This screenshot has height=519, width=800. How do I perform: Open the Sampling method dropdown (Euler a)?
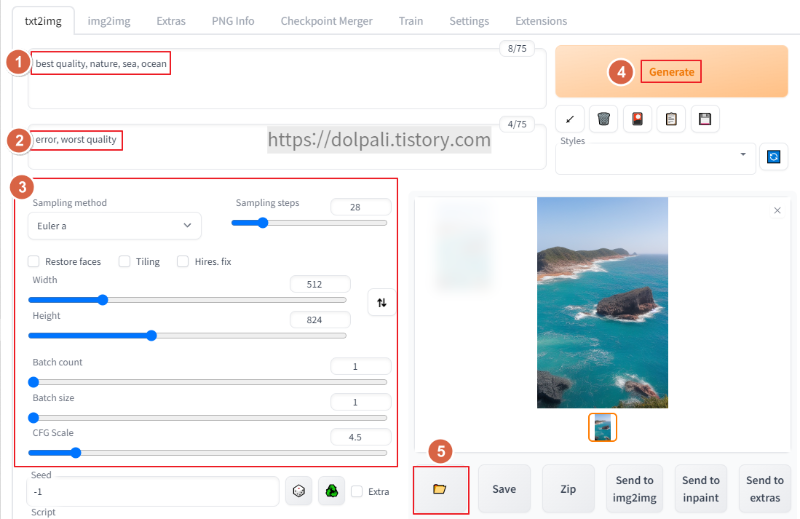pyautogui.click(x=114, y=226)
